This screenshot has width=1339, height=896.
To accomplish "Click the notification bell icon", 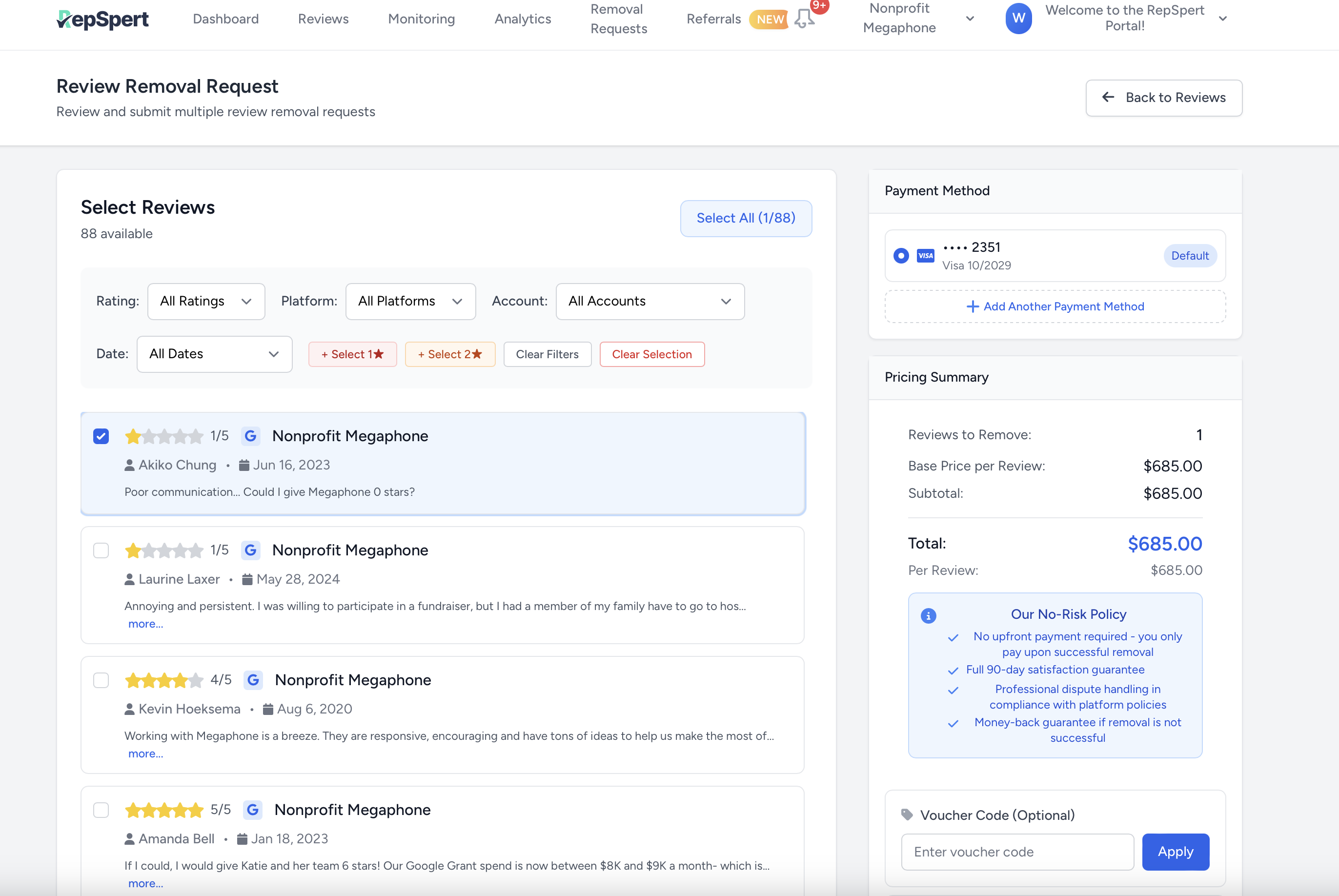I will pyautogui.click(x=804, y=18).
